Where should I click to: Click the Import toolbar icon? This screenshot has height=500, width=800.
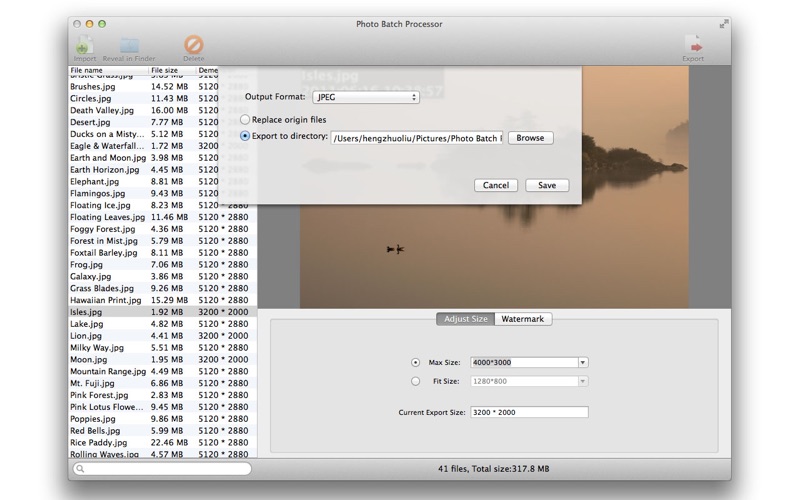pyautogui.click(x=84, y=45)
